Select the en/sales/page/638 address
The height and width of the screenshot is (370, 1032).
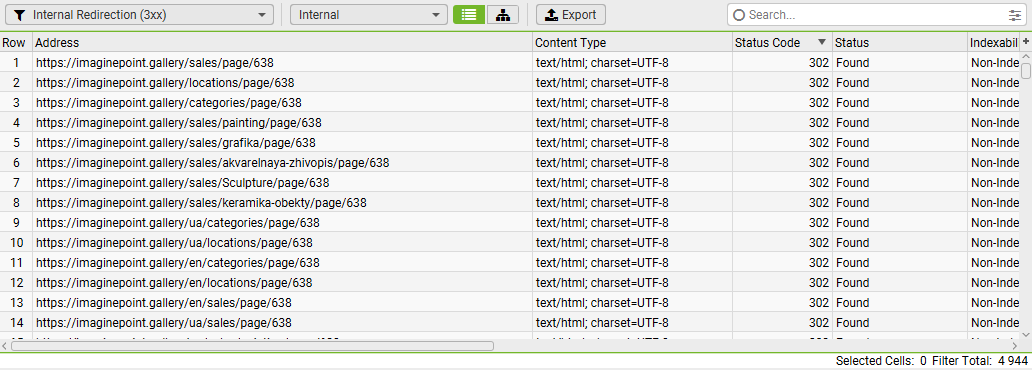click(x=163, y=303)
